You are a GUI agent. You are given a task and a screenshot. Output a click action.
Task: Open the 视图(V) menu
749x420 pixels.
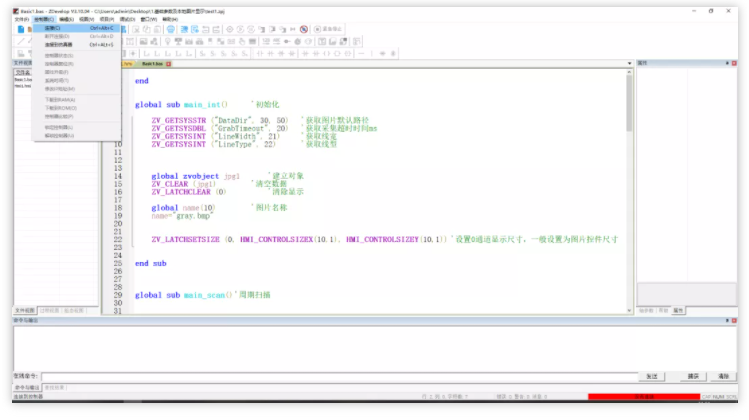86,19
